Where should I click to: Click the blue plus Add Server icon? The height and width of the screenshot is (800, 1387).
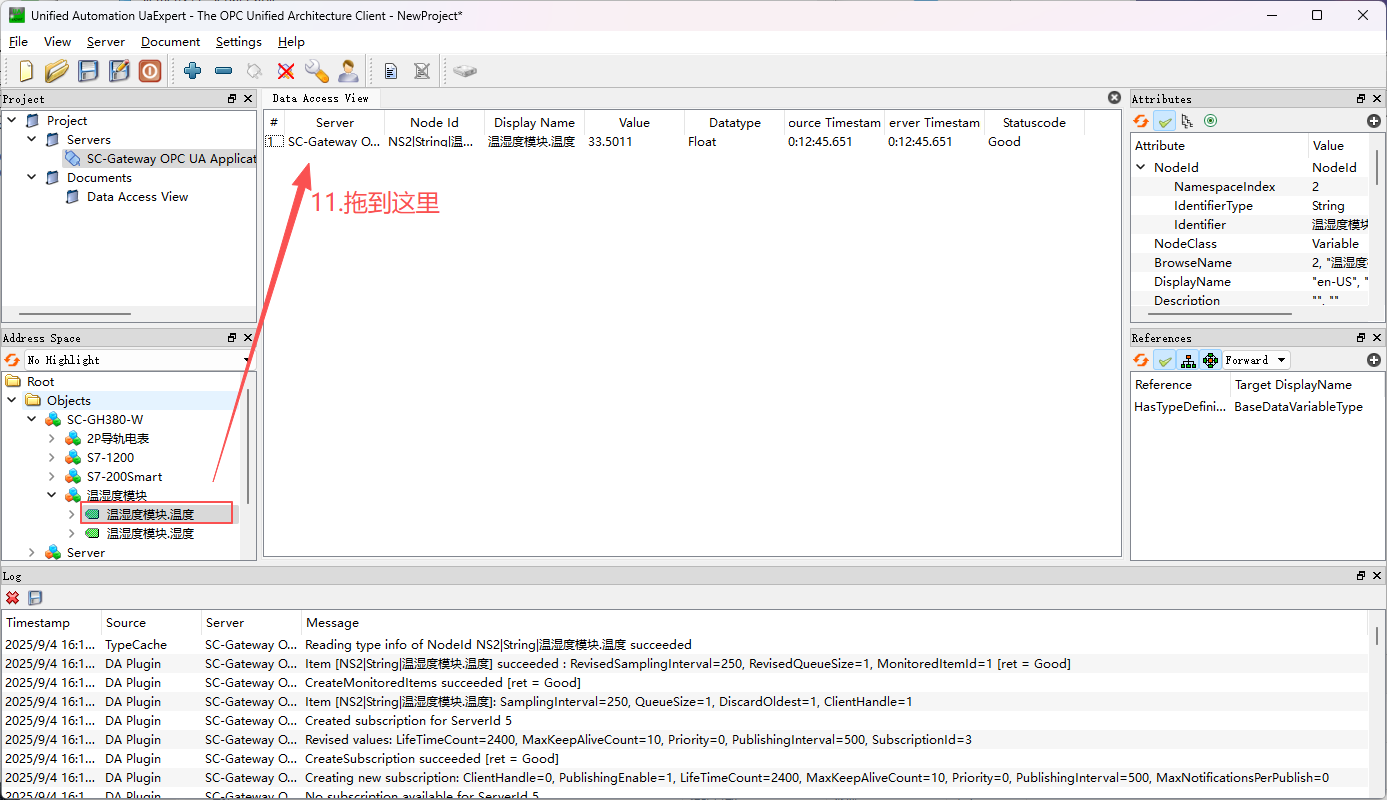coord(193,71)
